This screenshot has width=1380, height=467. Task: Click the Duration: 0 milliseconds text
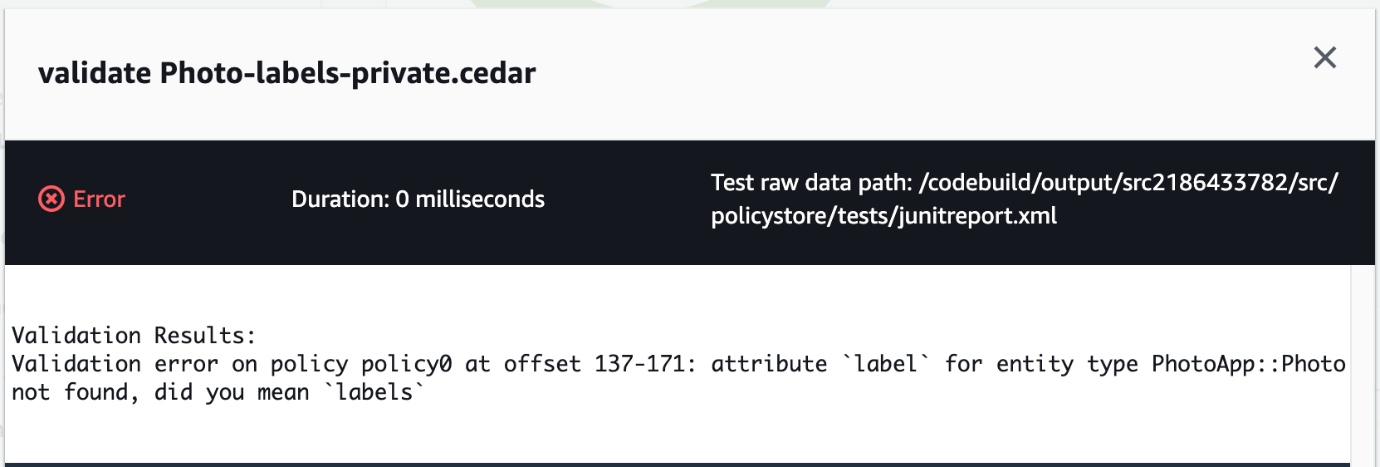point(418,199)
